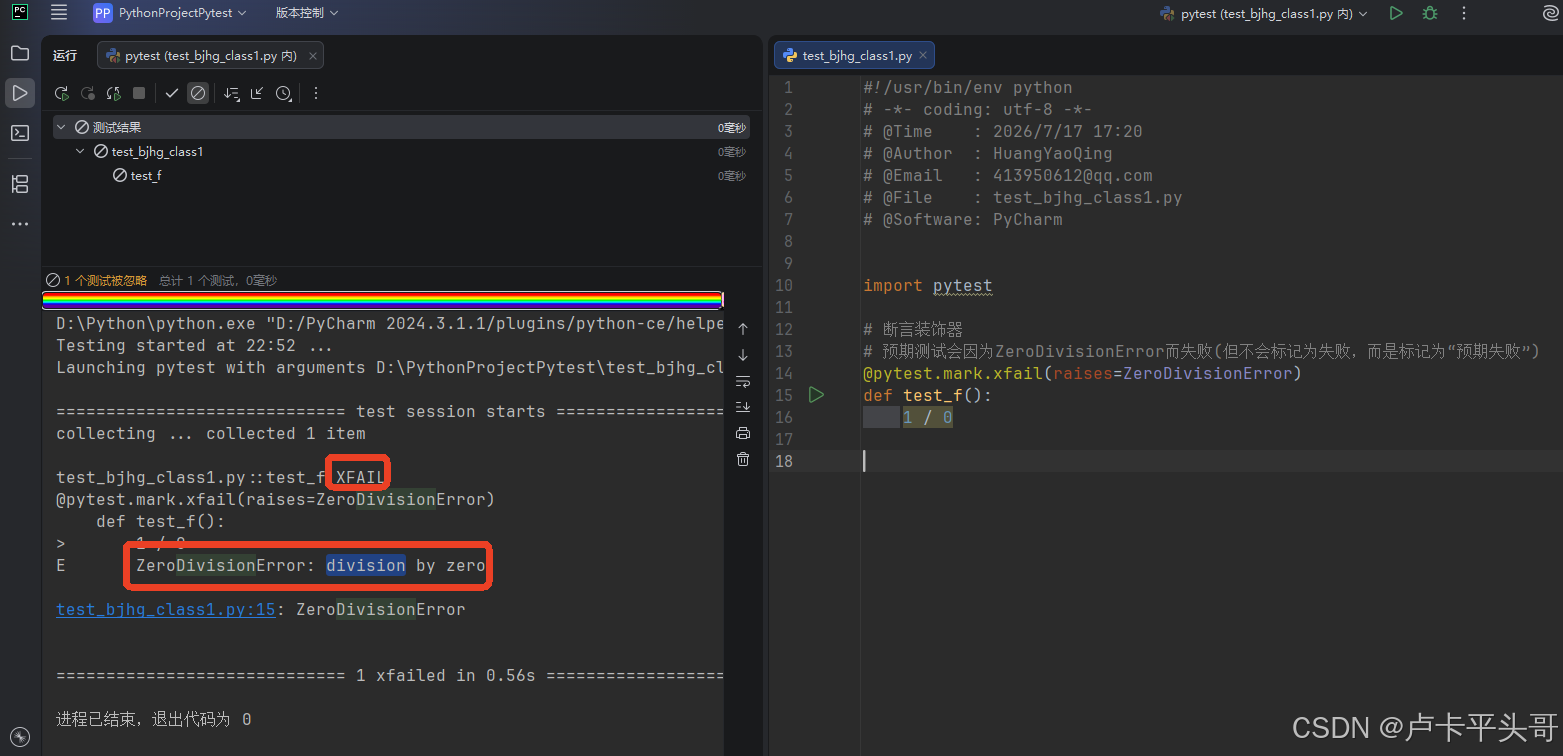Open the Terminal tool window
Image resolution: width=1563 pixels, height=756 pixels.
pos(19,133)
